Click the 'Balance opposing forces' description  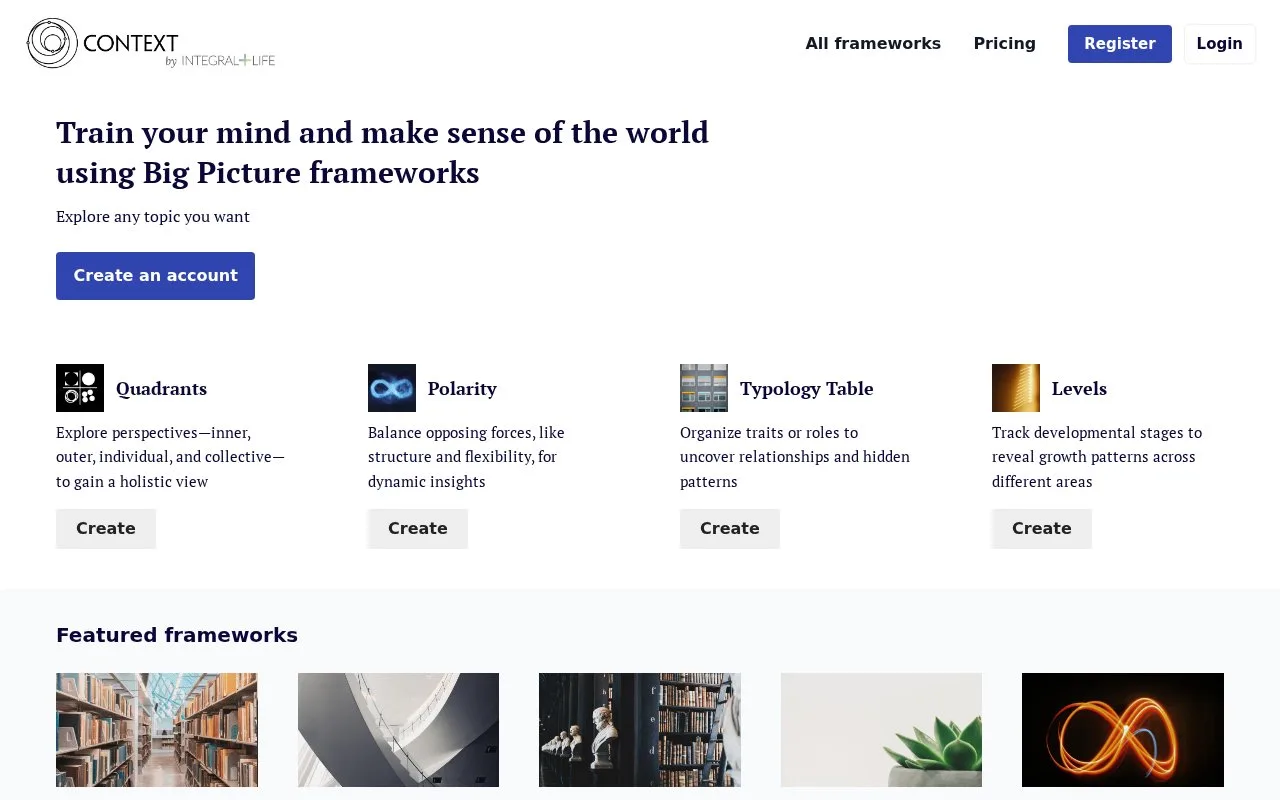tap(466, 457)
